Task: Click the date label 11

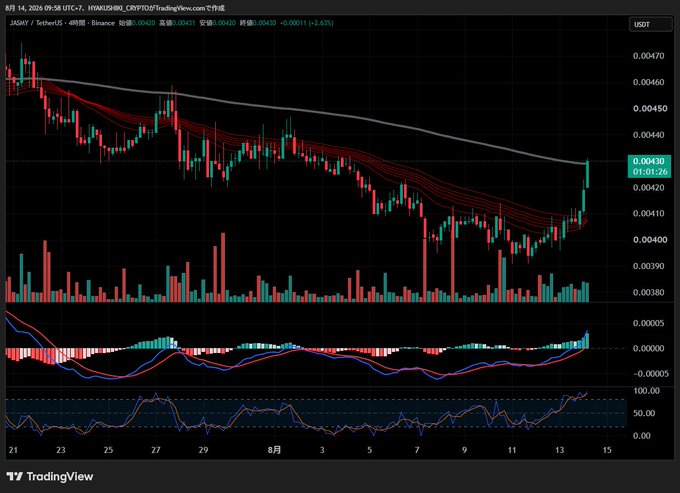Action: coord(512,450)
